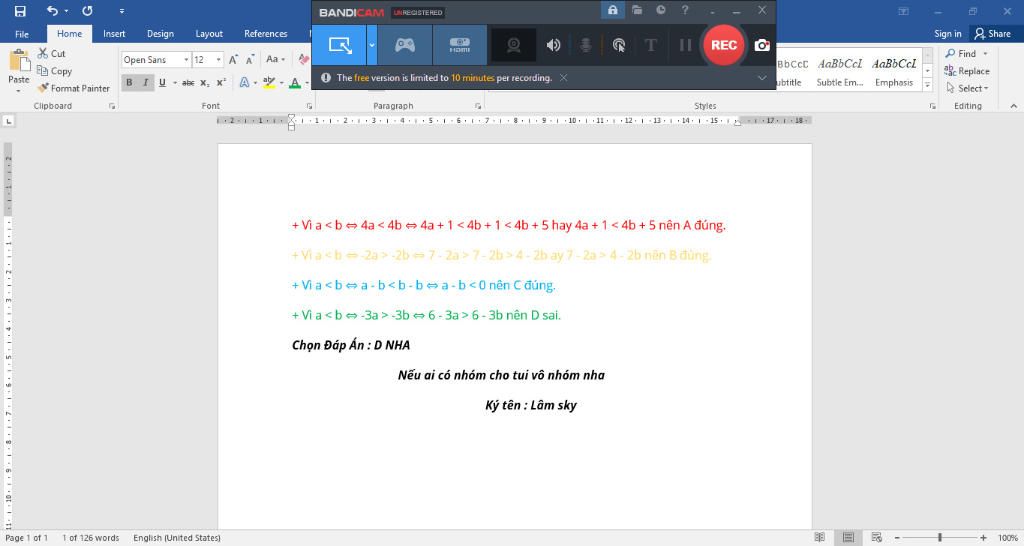The height and width of the screenshot is (546, 1024).
Task: Toggle Bandicam speaker sound
Action: 553,45
